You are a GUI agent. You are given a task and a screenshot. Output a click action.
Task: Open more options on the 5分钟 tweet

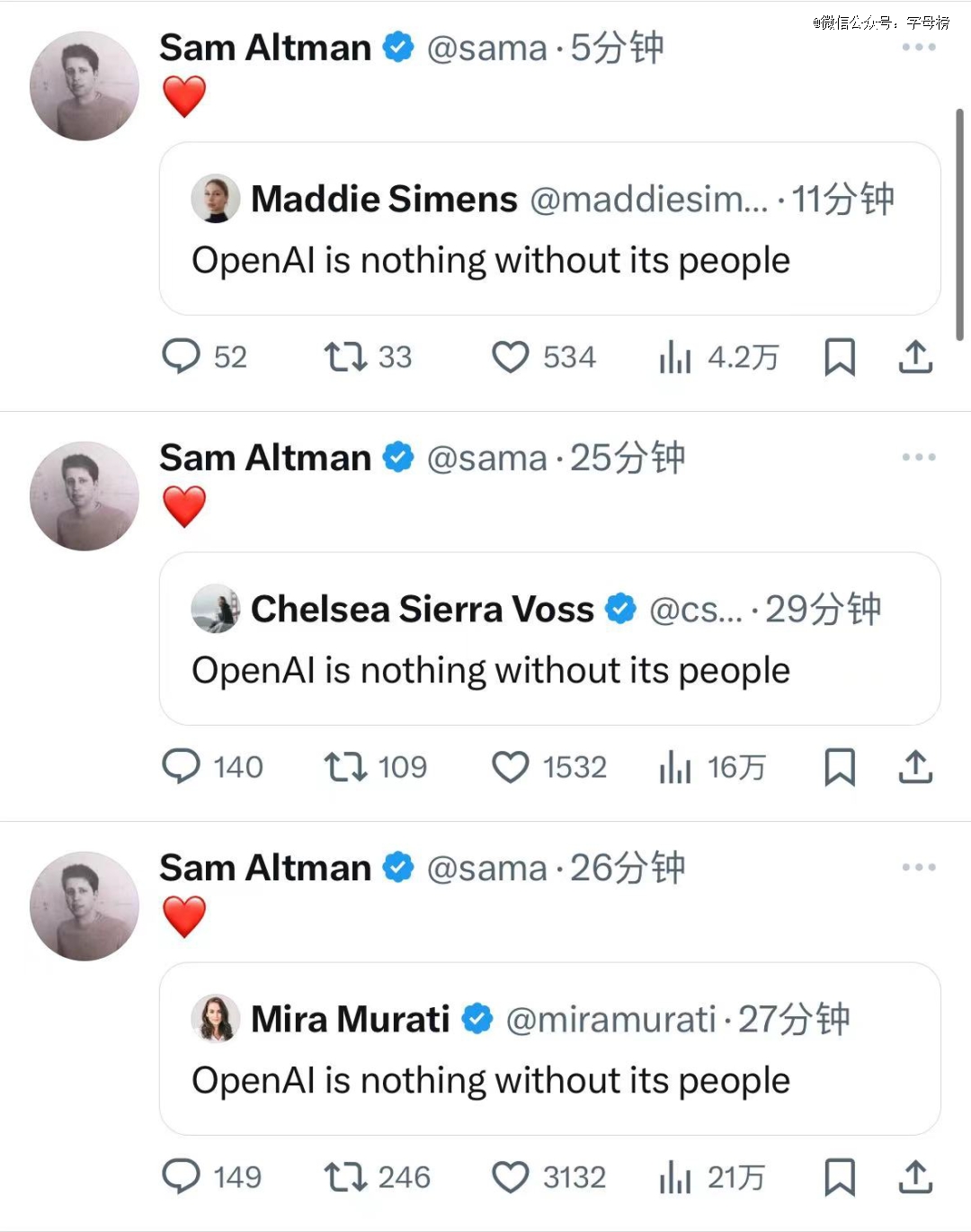pyautogui.click(x=919, y=47)
